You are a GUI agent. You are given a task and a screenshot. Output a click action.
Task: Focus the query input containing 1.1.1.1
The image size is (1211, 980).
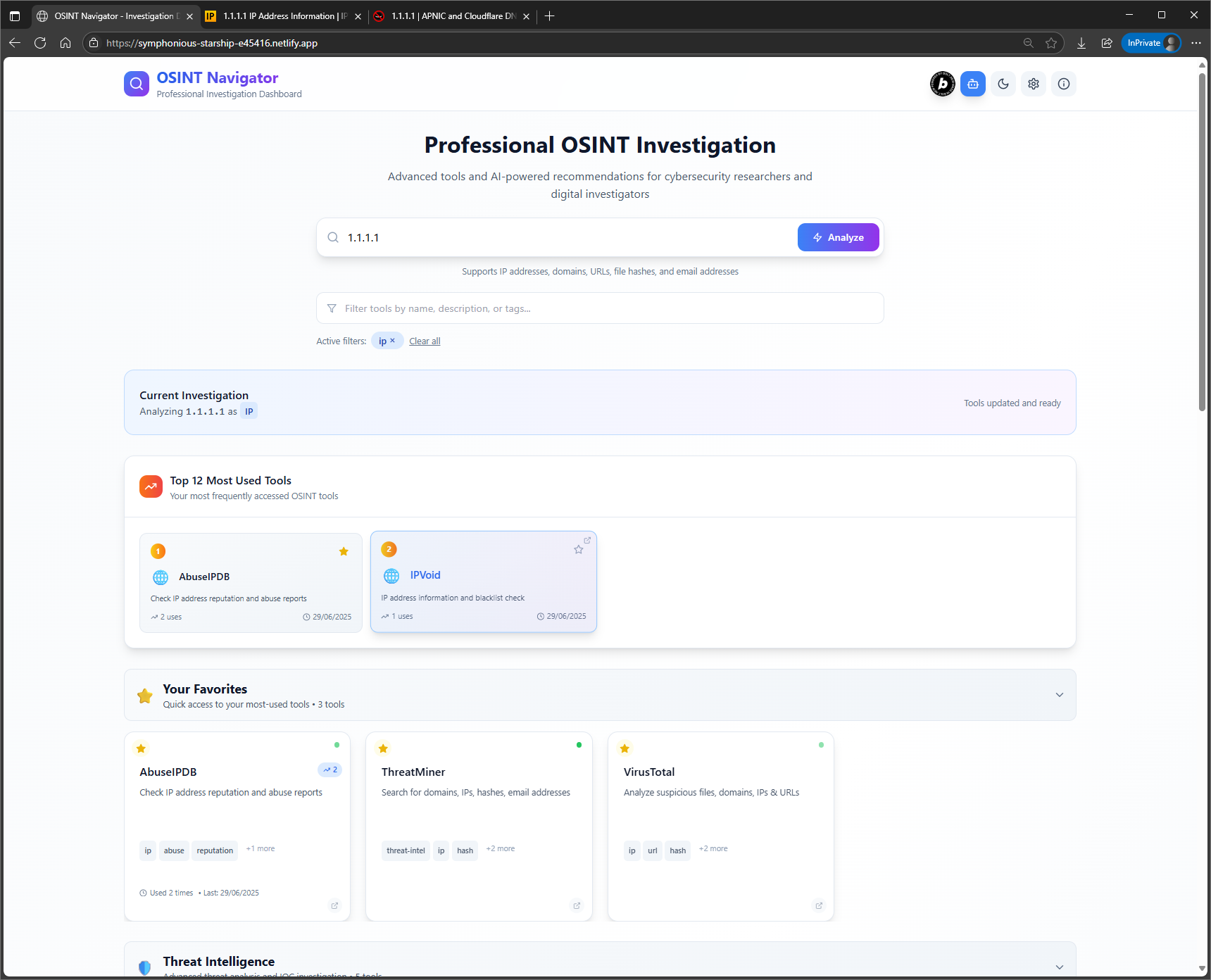pos(567,237)
